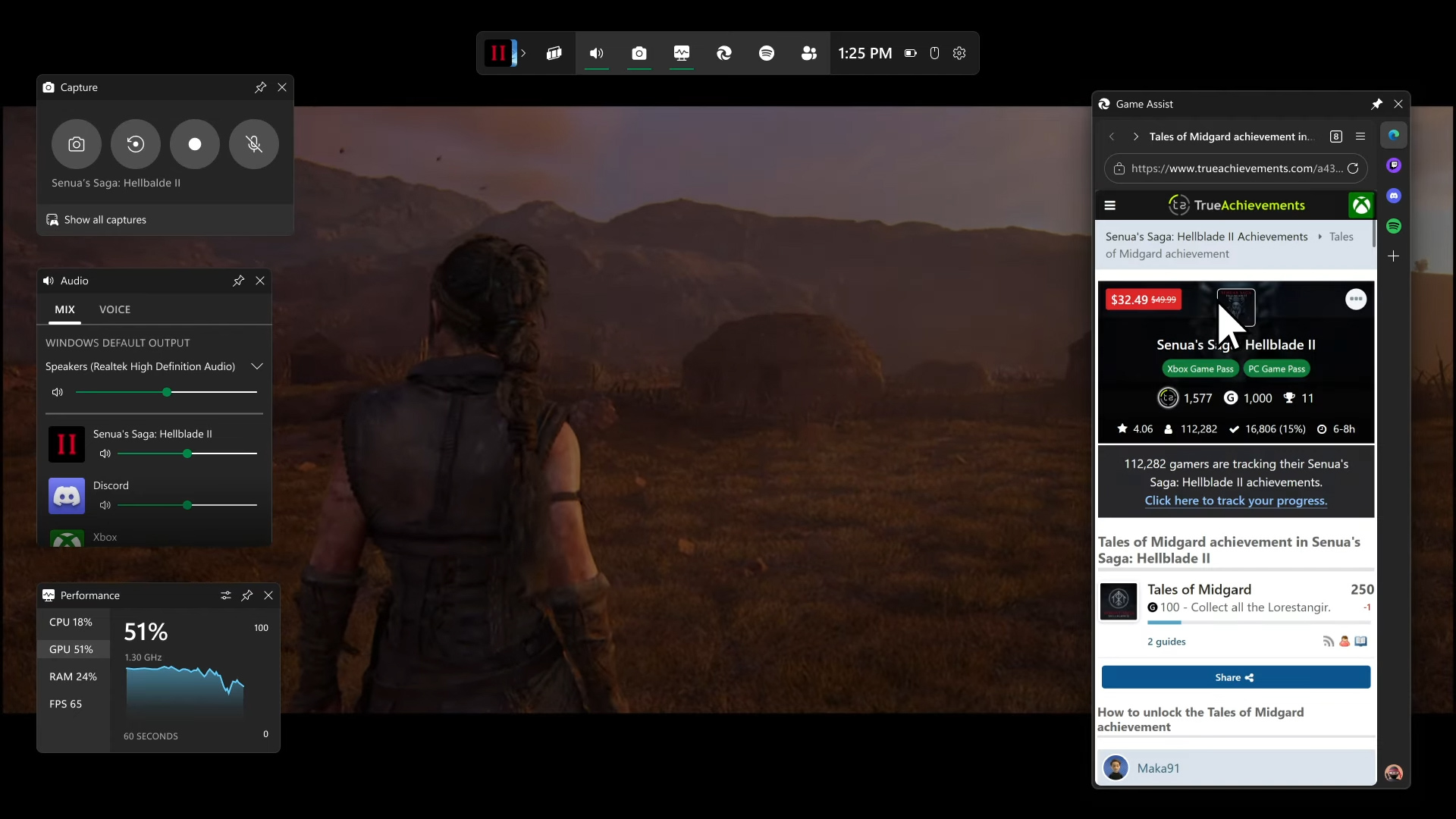Toggle the Audio widget from the Game Bar
This screenshot has width=1456, height=819.
point(597,53)
